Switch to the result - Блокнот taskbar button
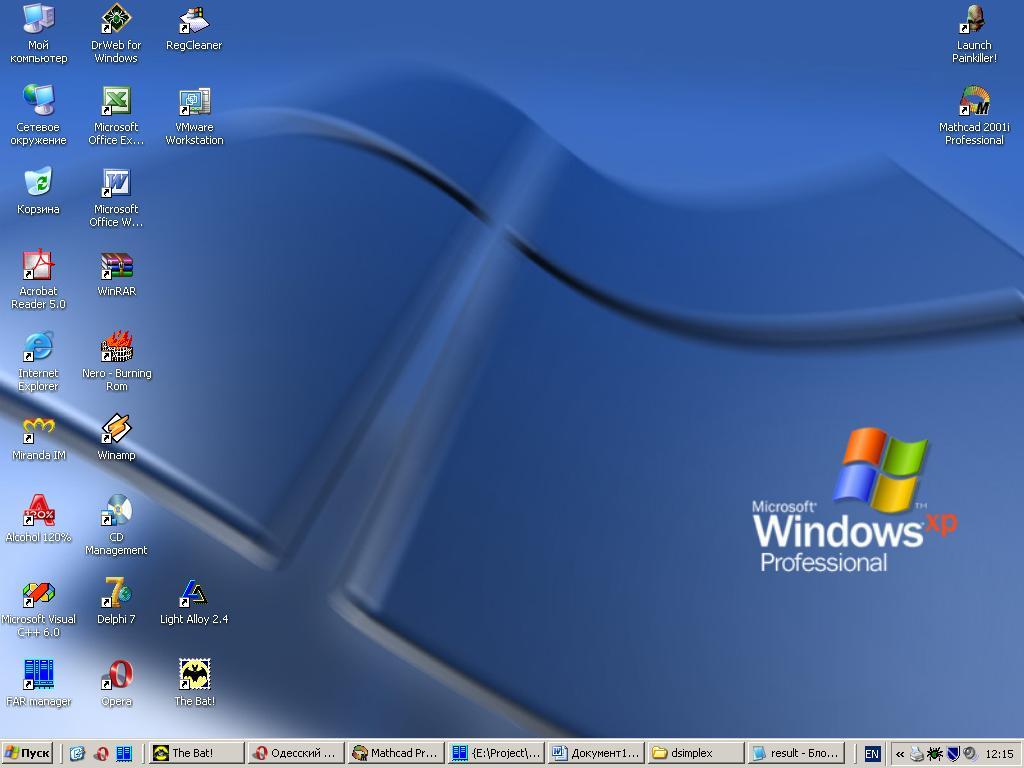 coord(797,753)
